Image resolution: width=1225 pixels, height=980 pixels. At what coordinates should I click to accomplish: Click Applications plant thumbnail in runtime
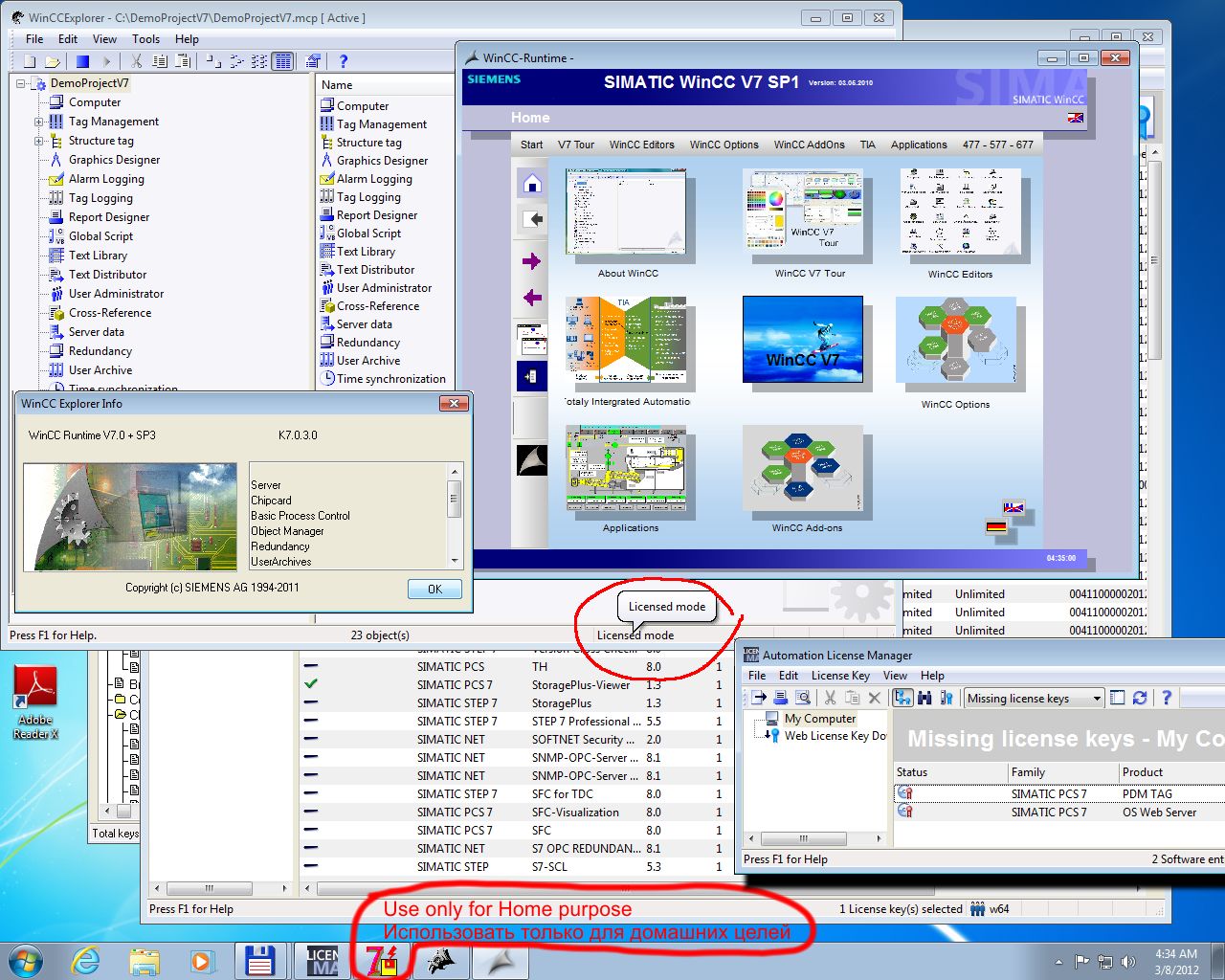tap(626, 469)
